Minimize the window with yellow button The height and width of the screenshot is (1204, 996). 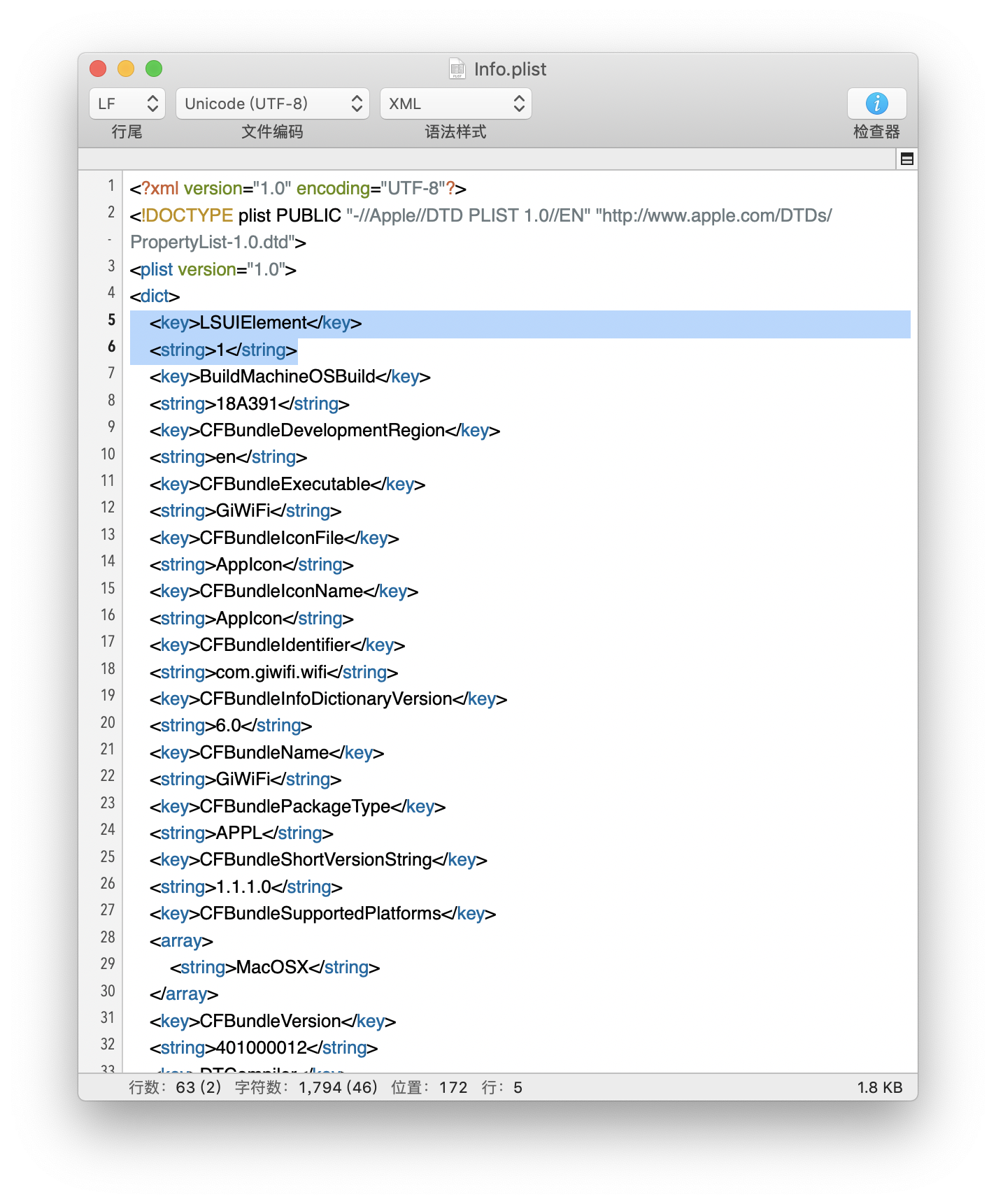126,69
